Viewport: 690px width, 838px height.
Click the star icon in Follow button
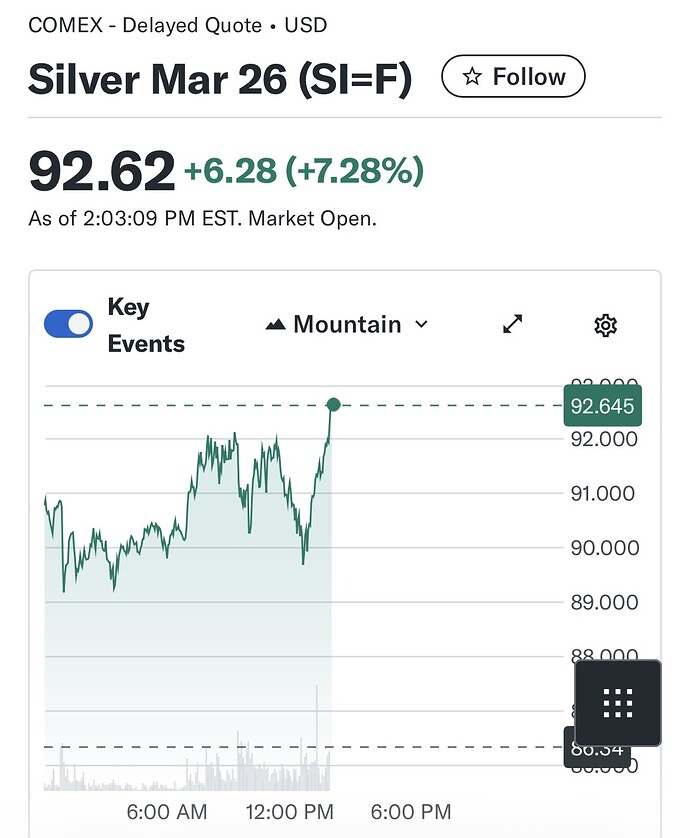tap(472, 77)
